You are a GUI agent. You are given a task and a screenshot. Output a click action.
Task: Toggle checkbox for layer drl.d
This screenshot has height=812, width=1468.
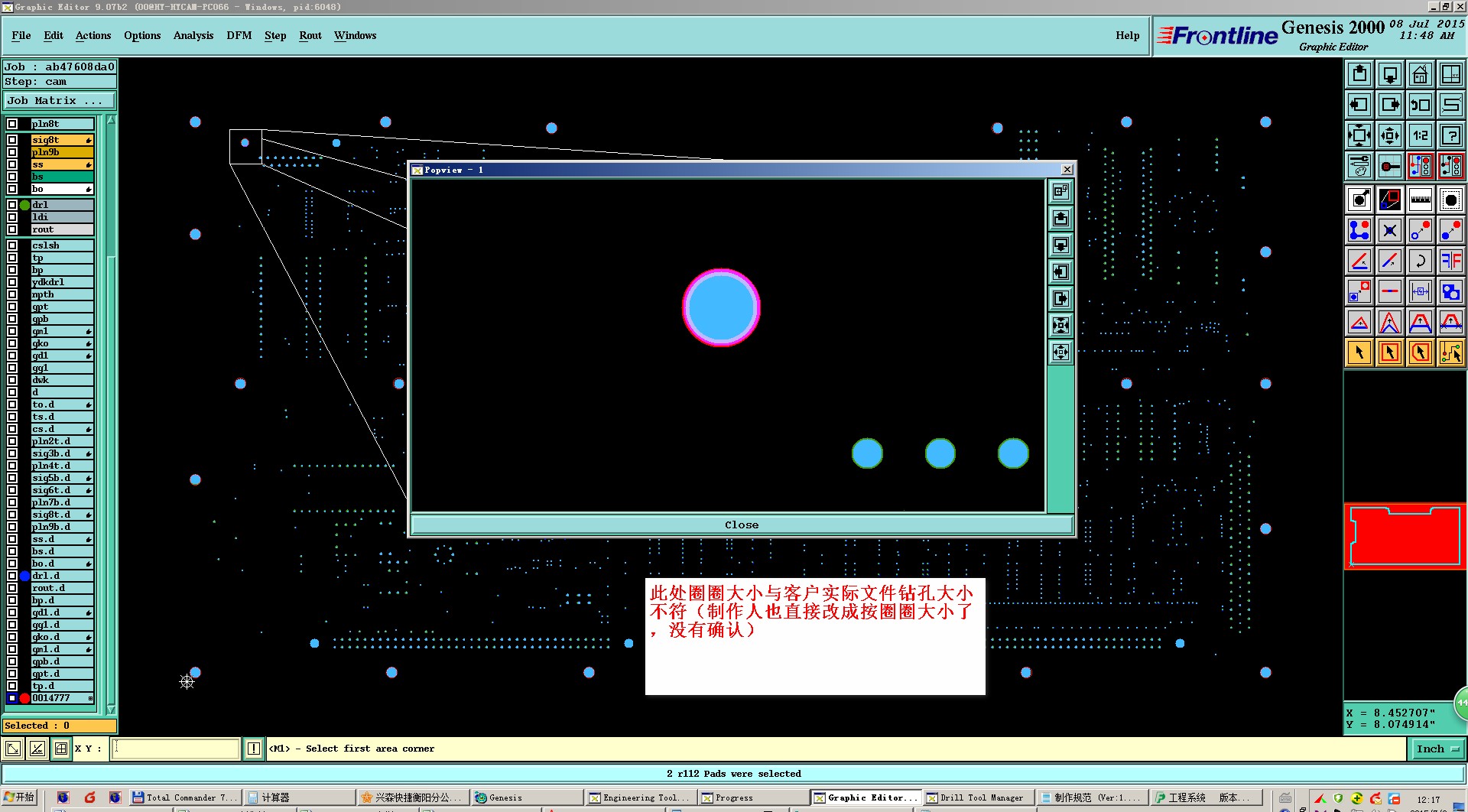12,576
